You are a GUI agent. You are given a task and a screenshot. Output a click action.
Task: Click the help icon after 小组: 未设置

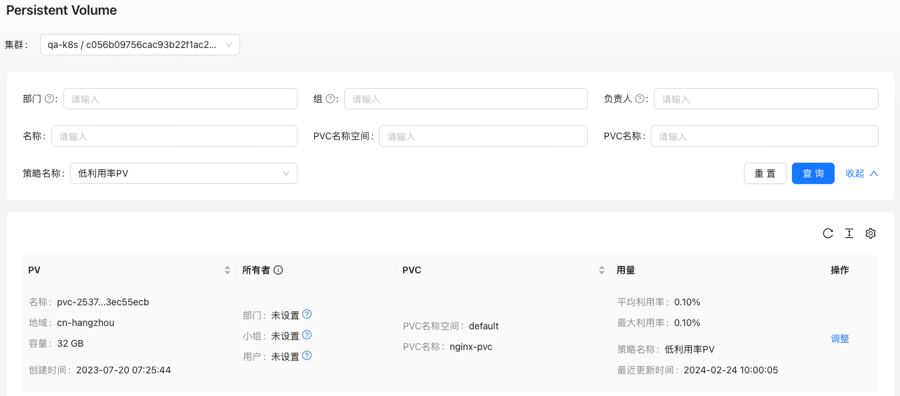[x=307, y=335]
